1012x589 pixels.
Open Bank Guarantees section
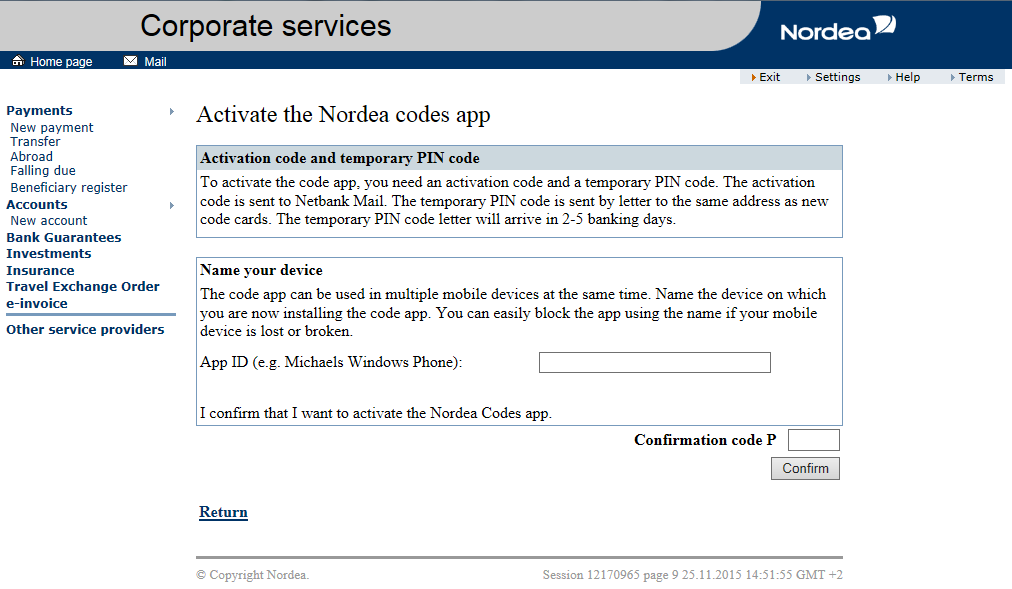pos(64,237)
